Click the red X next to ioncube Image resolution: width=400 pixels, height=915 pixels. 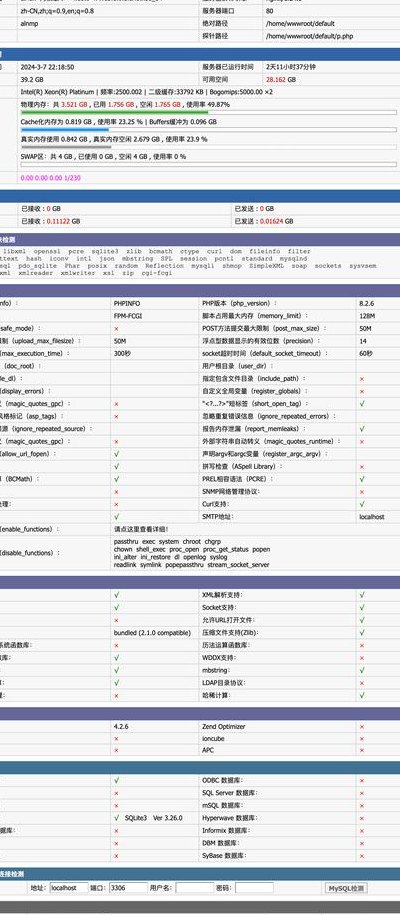(362, 738)
